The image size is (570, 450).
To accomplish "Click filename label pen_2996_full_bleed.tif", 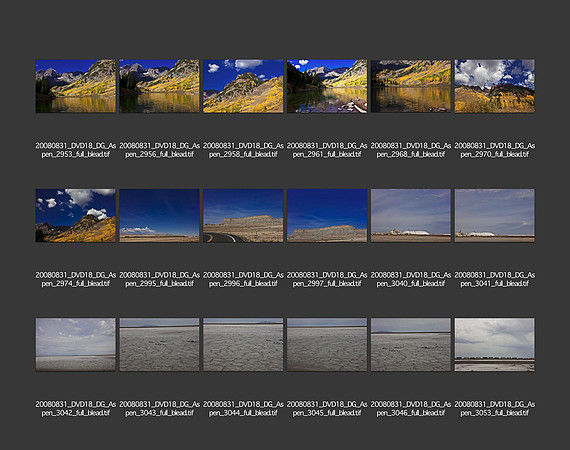I will tap(243, 284).
